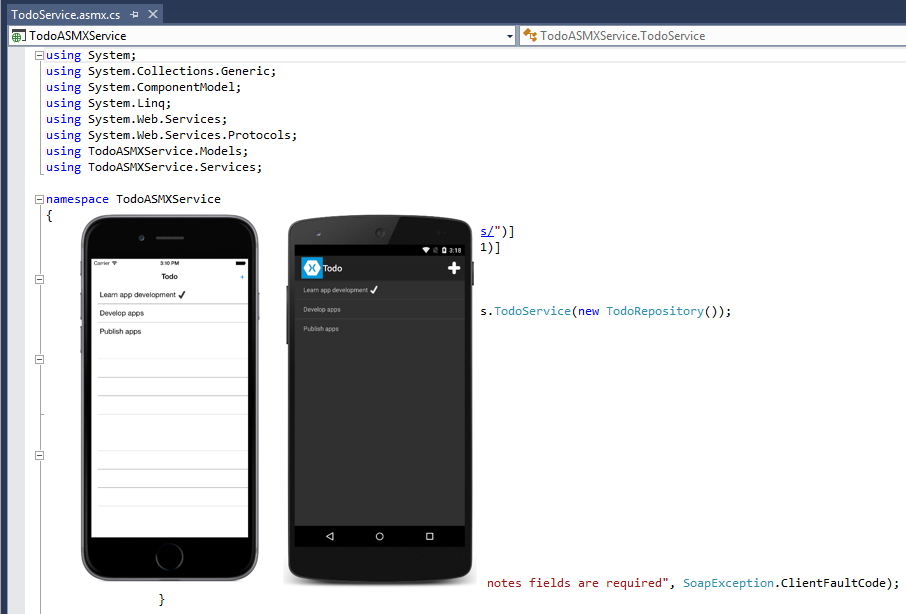Viewport: 906px width, 614px height.
Task: Click the battery icon in the Android status bar
Action: (x=444, y=249)
